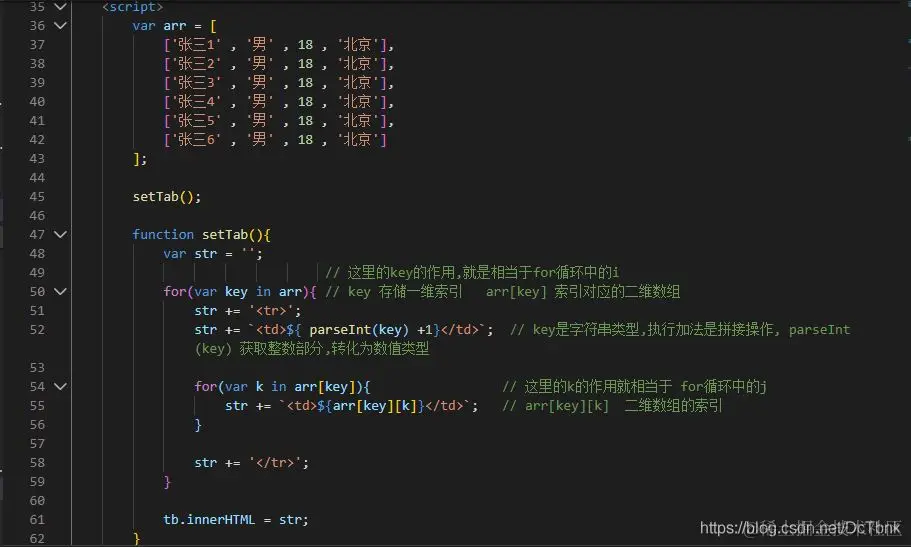Click line number 45 in the gutter
911x547 pixels.
tap(37, 196)
